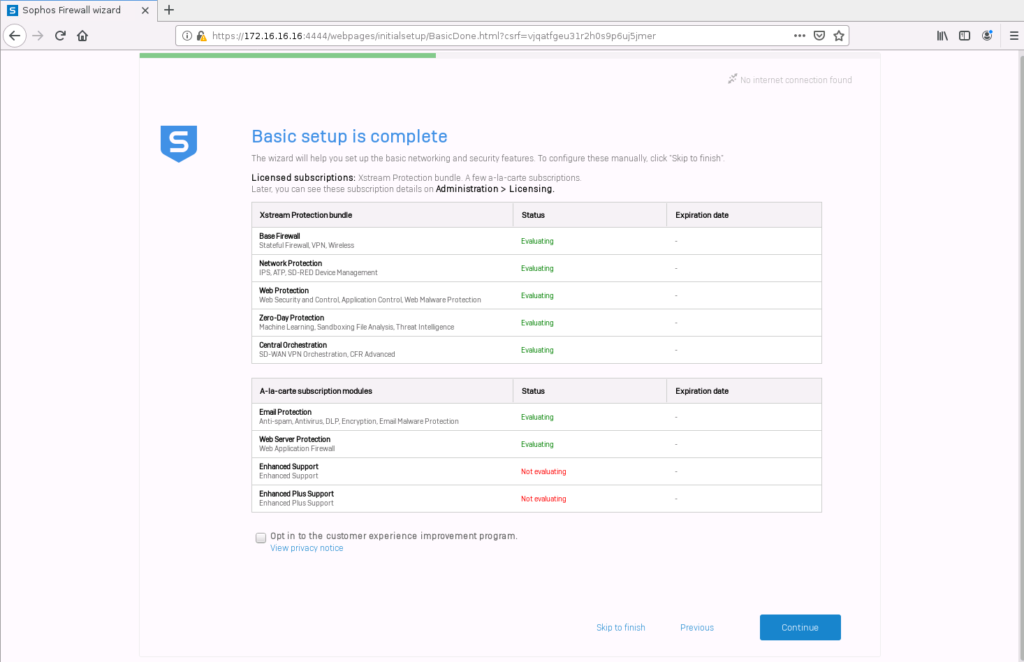
Task: Save page to Pocket
Action: point(819,36)
